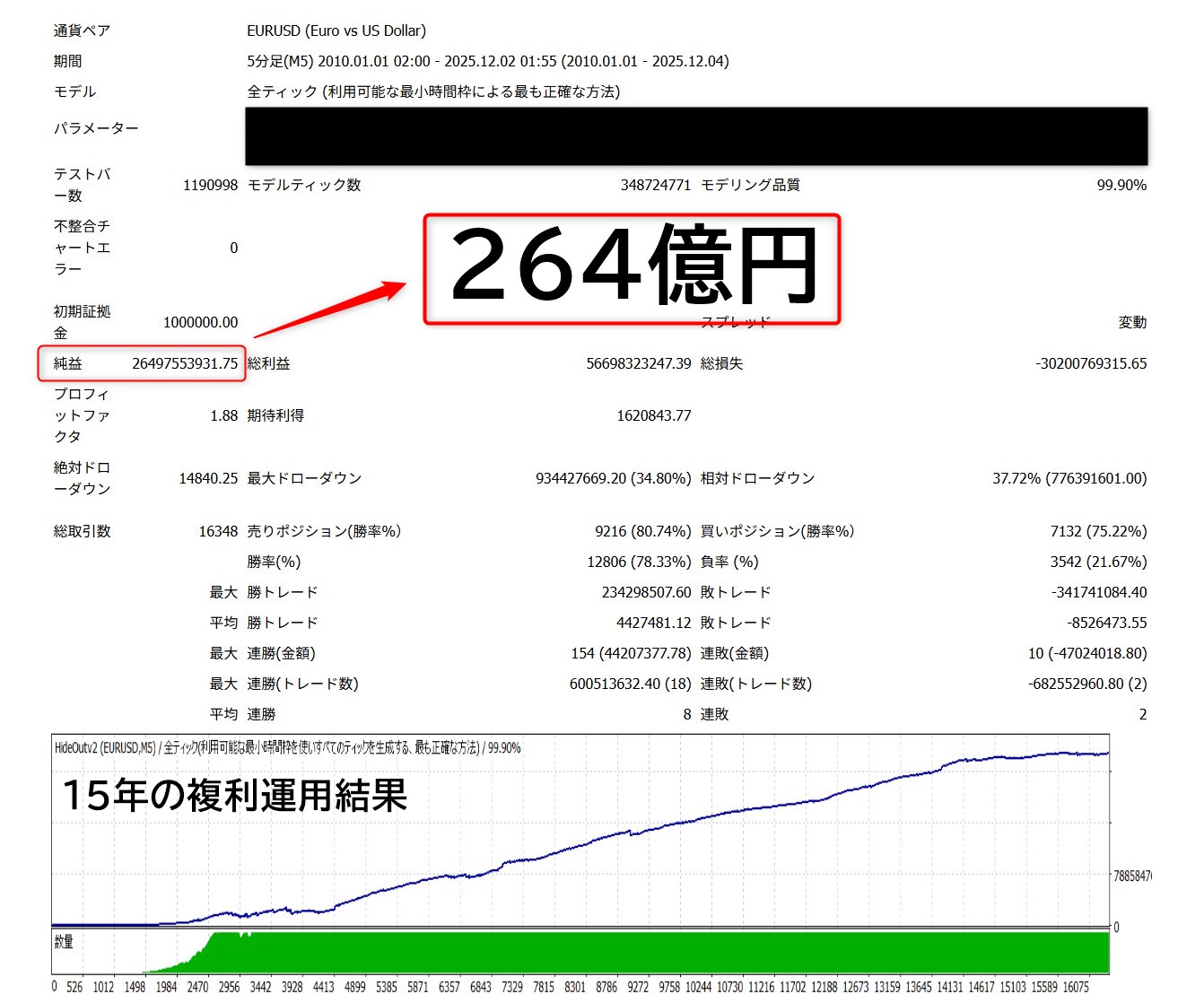
Task: Click the 全ティック model description text
Action: [433, 92]
